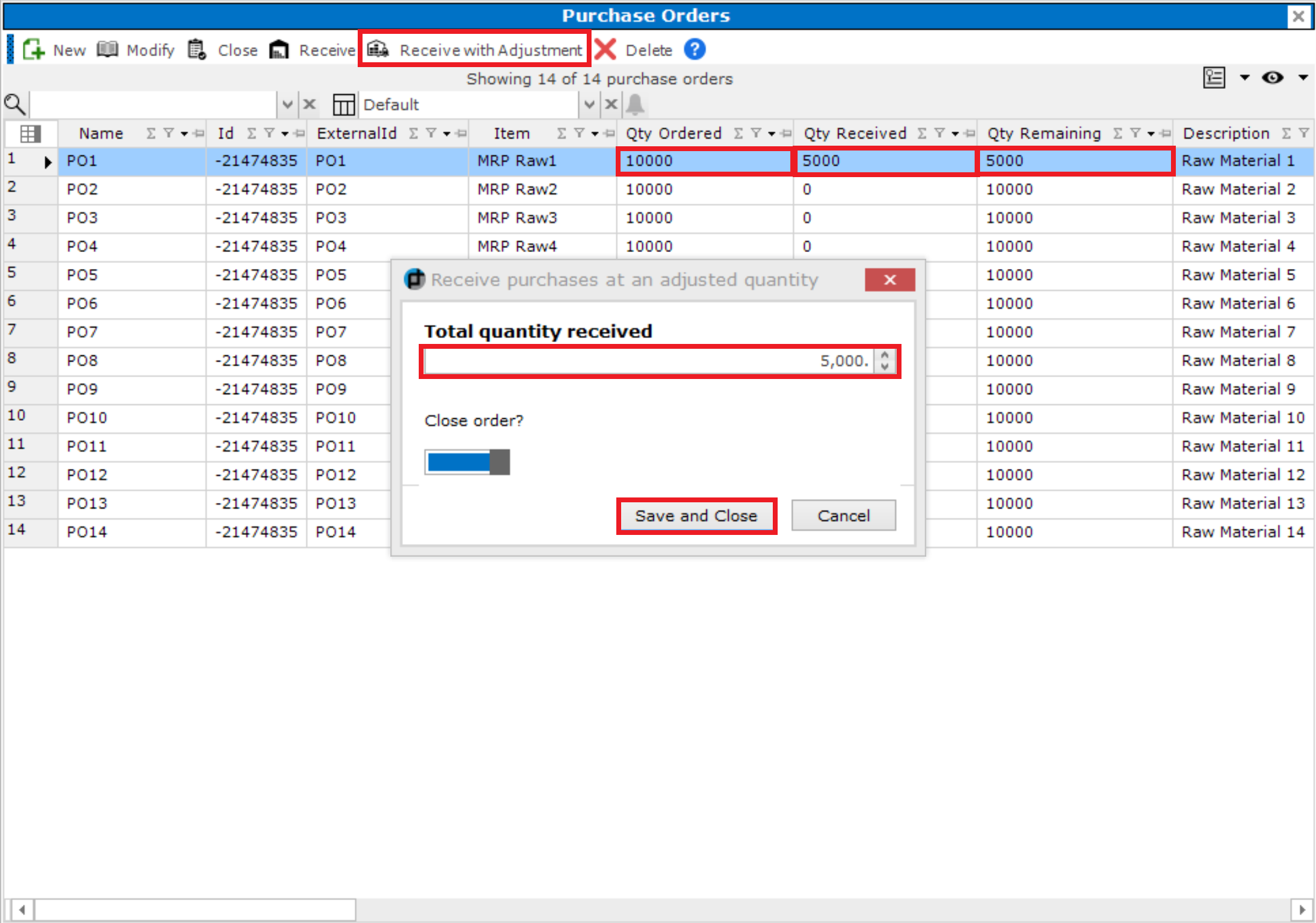This screenshot has width=1316, height=923.
Task: Click the row 1 current-row arrow
Action: pos(48,162)
